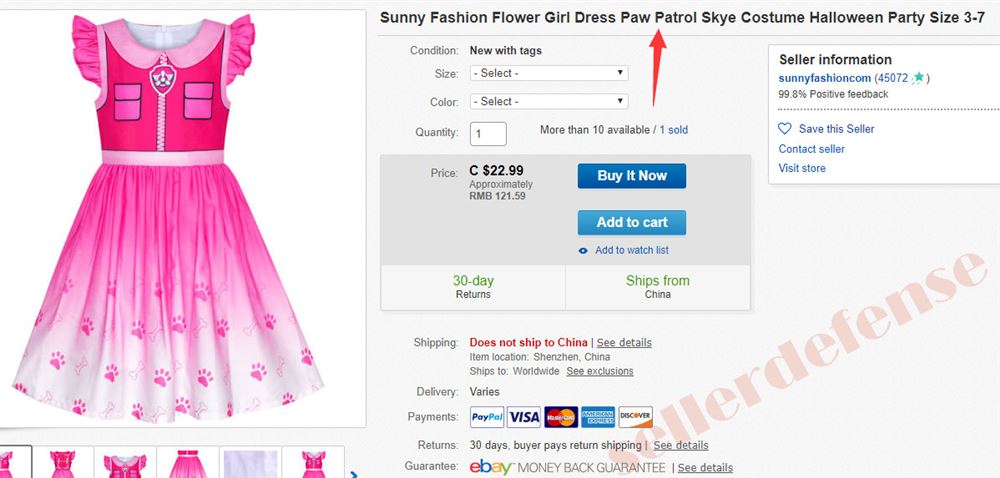Click the eye icon for watch list
This screenshot has width=1000, height=478.
click(x=583, y=250)
